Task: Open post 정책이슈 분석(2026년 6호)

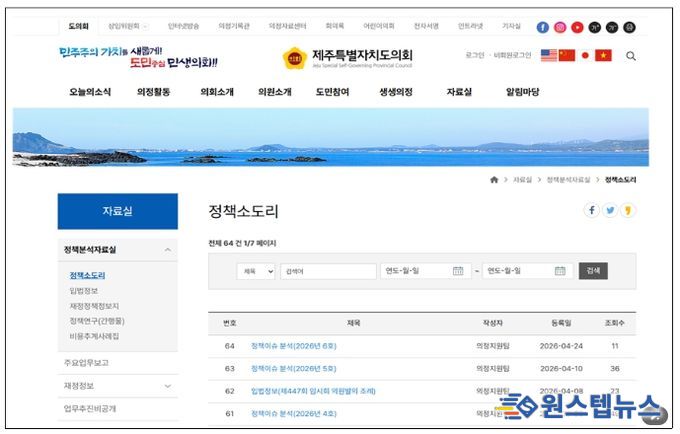Action: 293,346
